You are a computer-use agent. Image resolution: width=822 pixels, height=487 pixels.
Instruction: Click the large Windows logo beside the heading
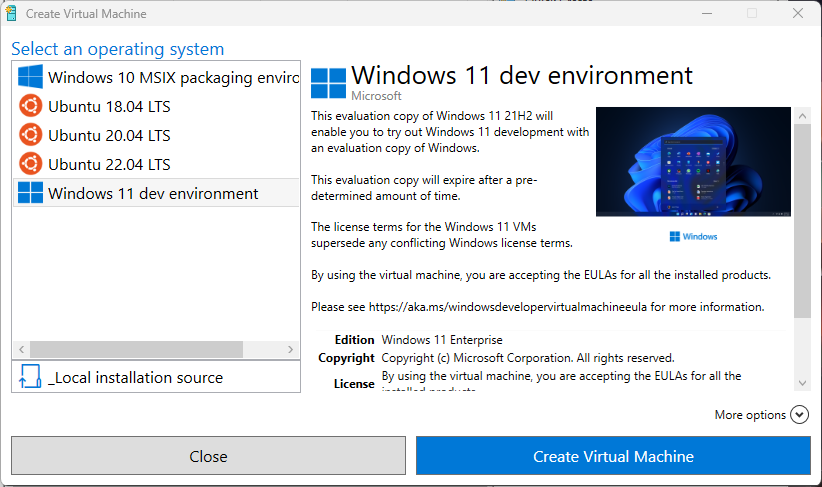[x=329, y=83]
